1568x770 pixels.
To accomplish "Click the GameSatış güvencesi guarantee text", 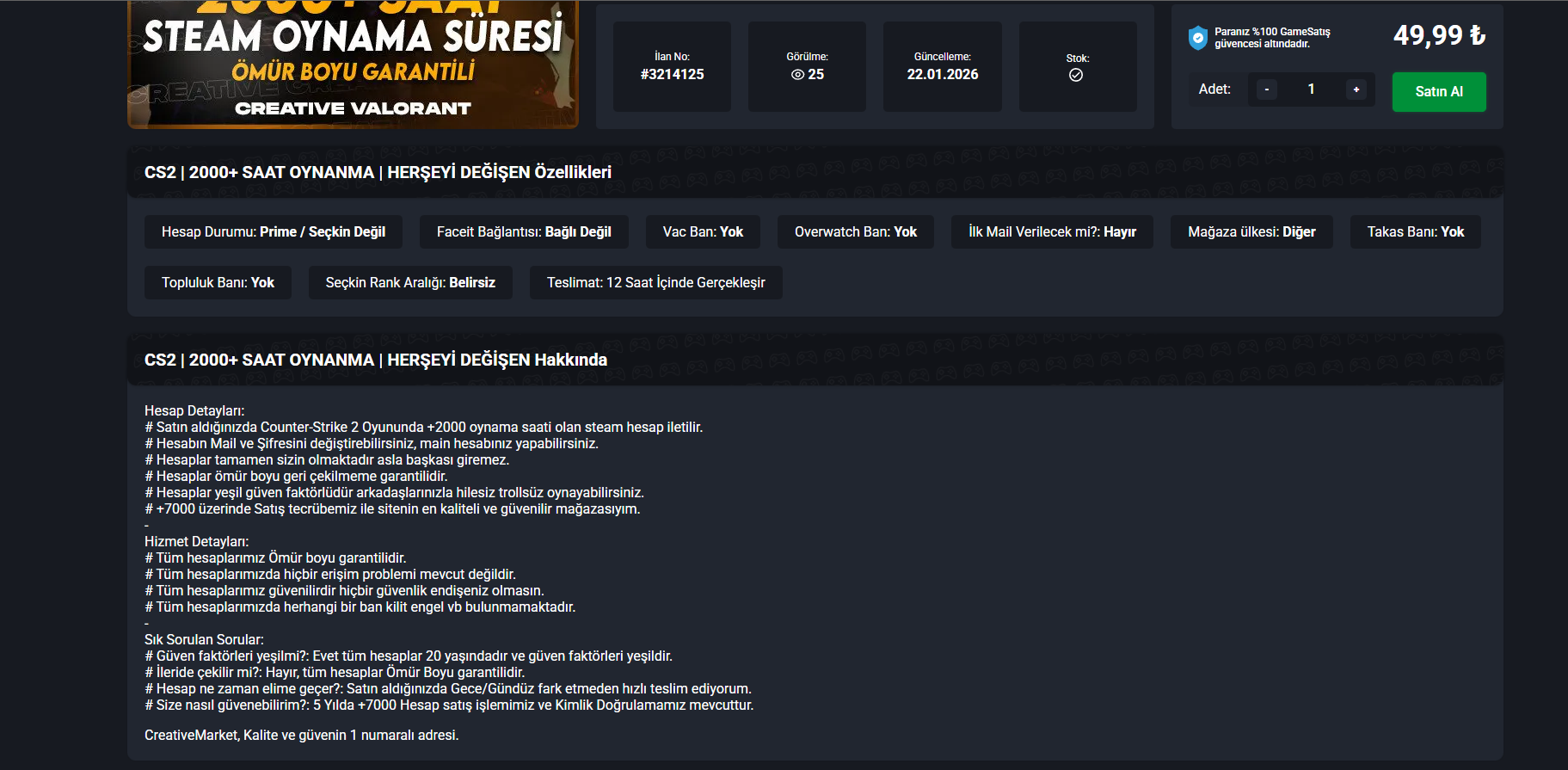I will (x=1272, y=38).
